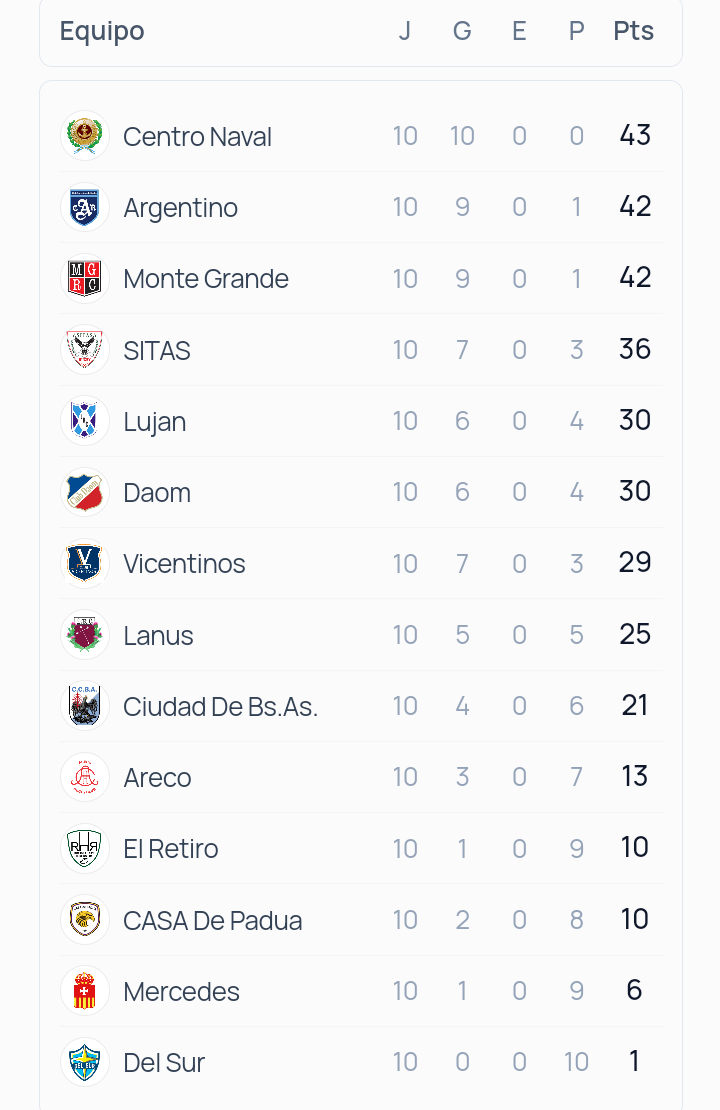
Task: Click the Pts column header
Action: (x=634, y=31)
